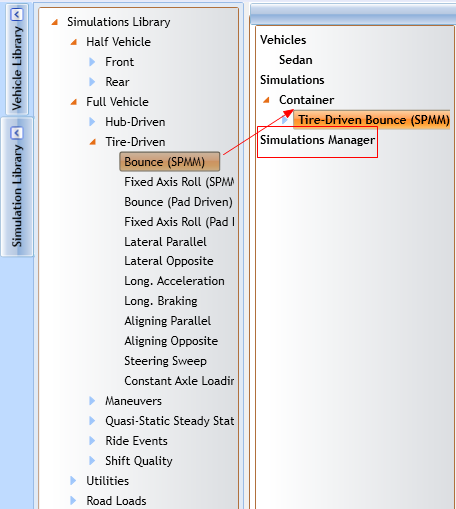The width and height of the screenshot is (456, 509).
Task: Select Aligning Opposite simulation
Action: 171,341
